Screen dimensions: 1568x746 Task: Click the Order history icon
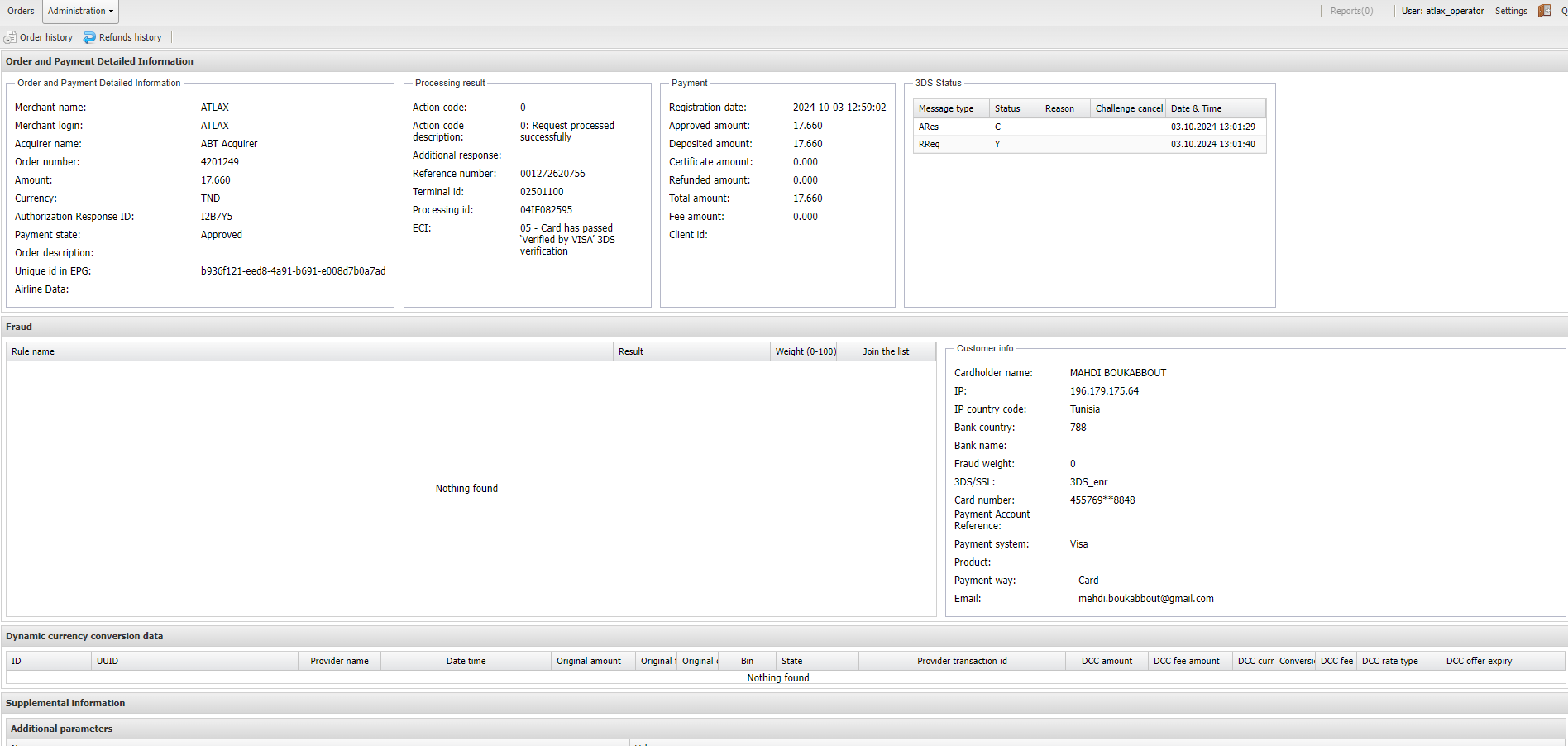10,37
